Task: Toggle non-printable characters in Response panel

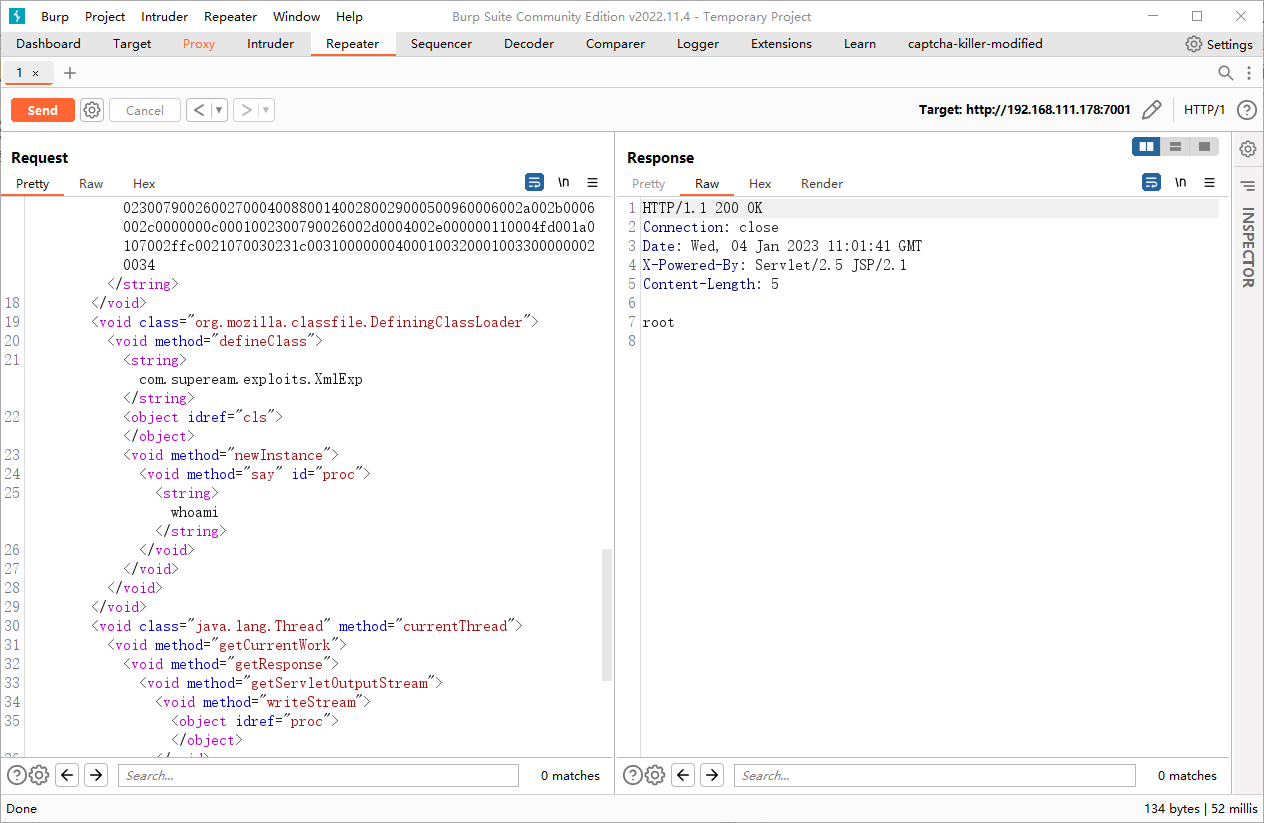Action: [1181, 182]
